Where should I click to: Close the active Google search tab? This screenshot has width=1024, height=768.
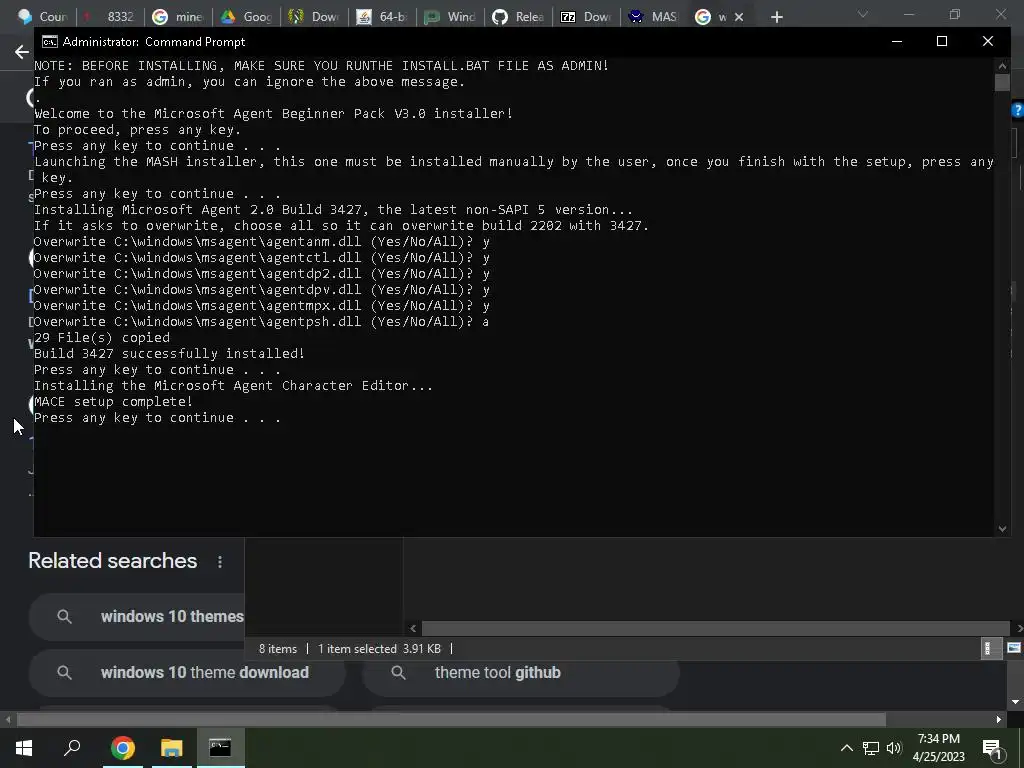click(739, 17)
